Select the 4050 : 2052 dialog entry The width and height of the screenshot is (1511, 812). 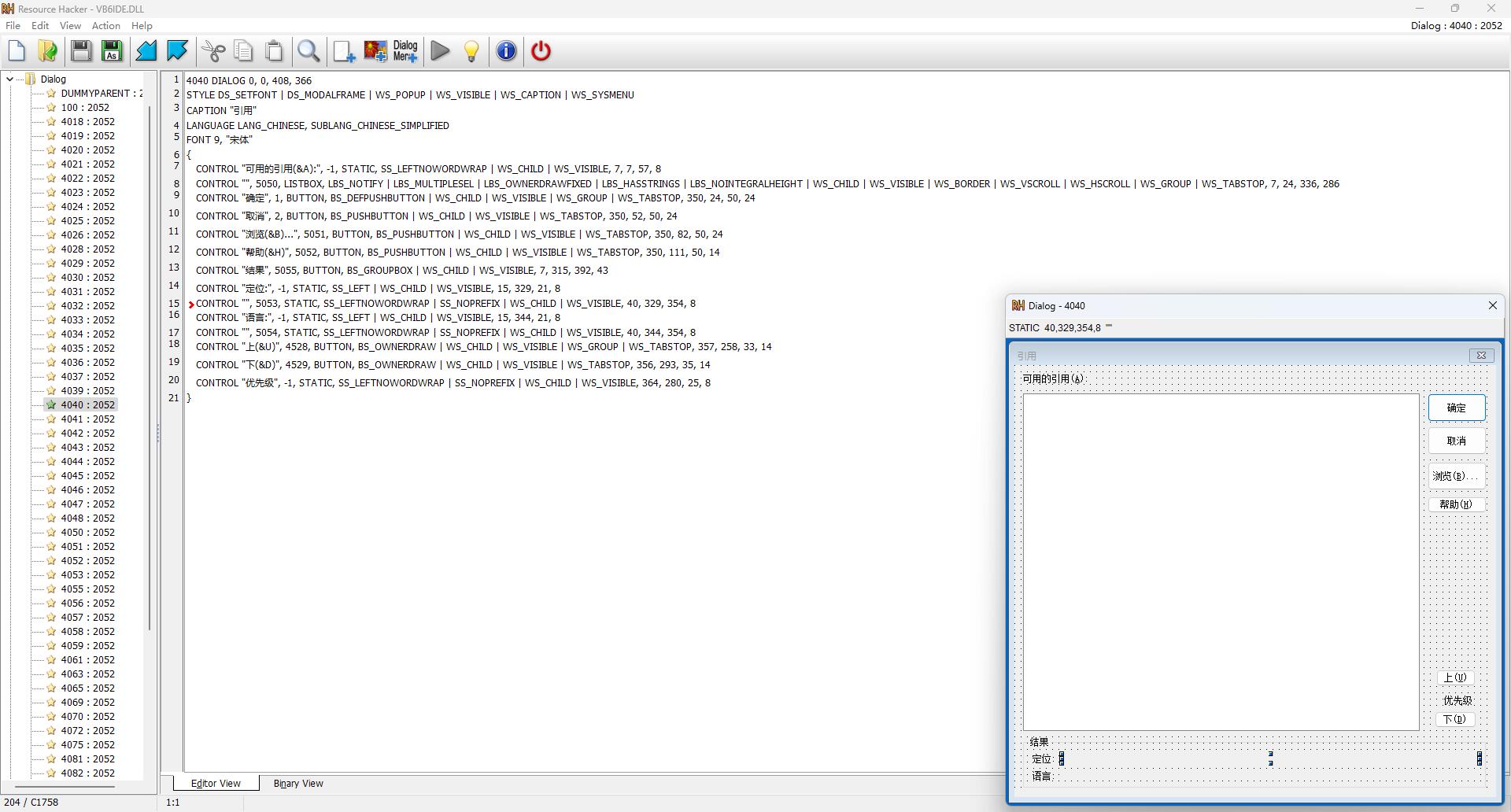coord(88,532)
